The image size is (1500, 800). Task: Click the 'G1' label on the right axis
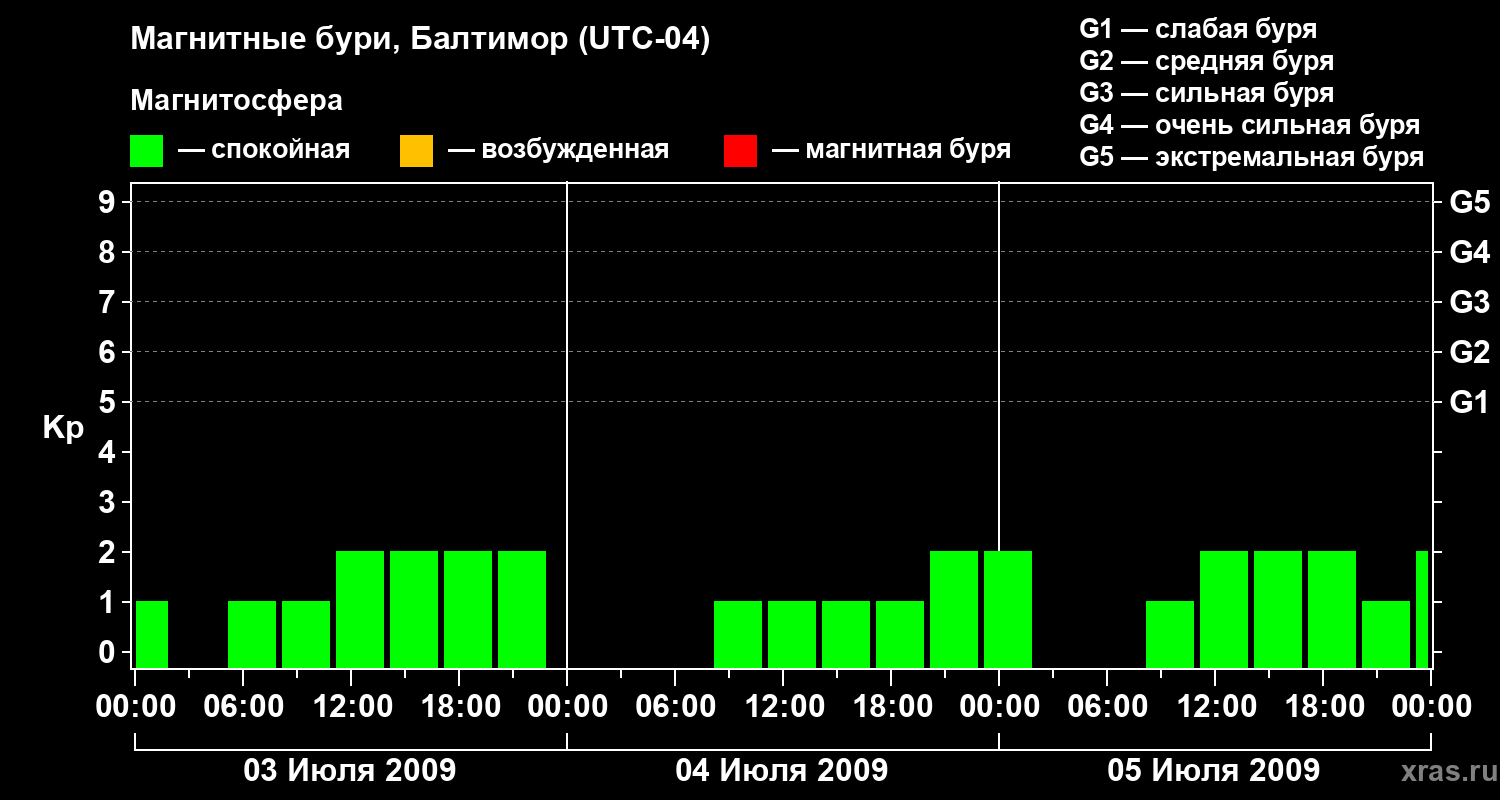[1469, 402]
